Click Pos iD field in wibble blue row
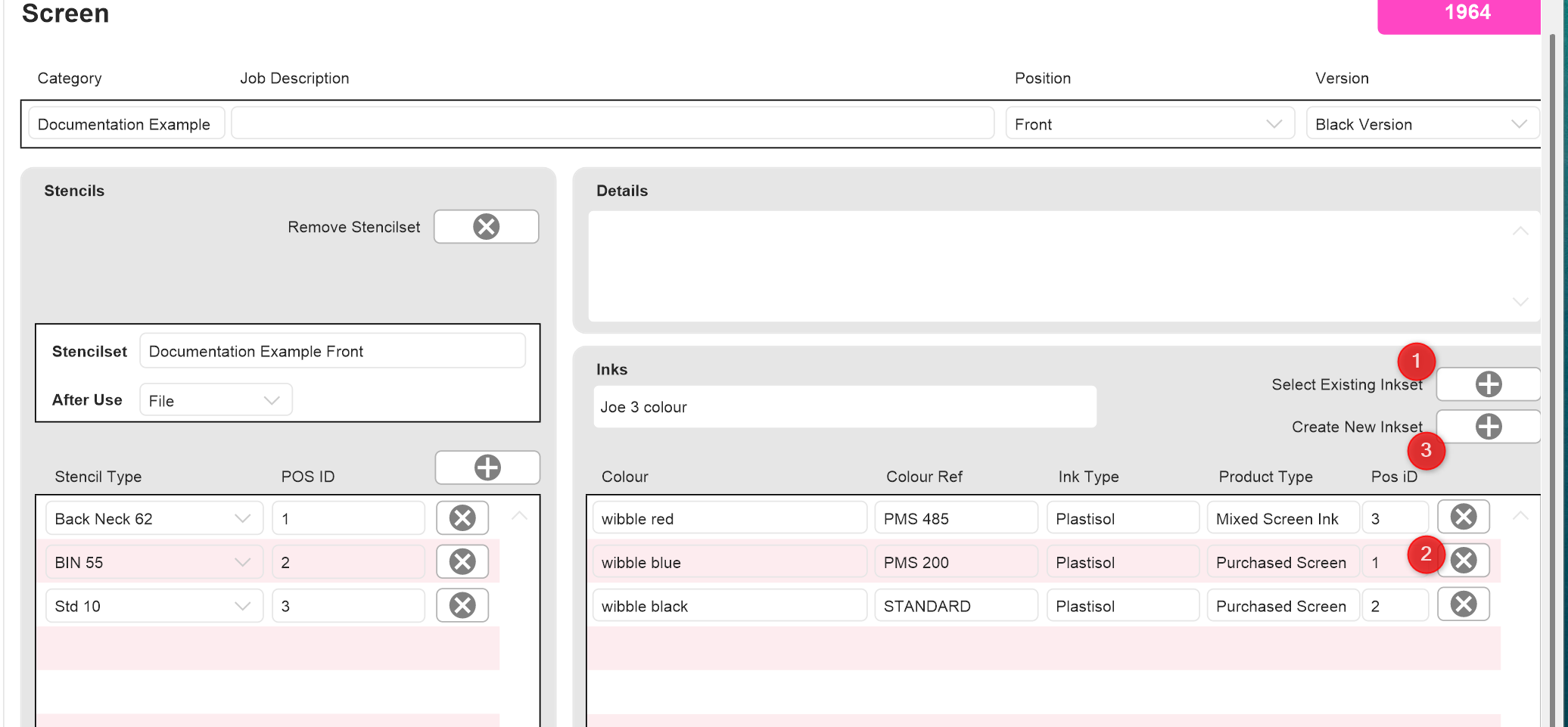This screenshot has width=1568, height=727. click(x=1395, y=562)
